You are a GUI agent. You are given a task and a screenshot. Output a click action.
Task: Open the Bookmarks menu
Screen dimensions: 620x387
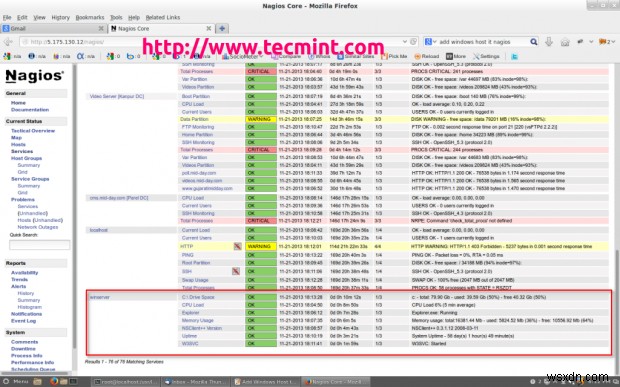(x=90, y=17)
